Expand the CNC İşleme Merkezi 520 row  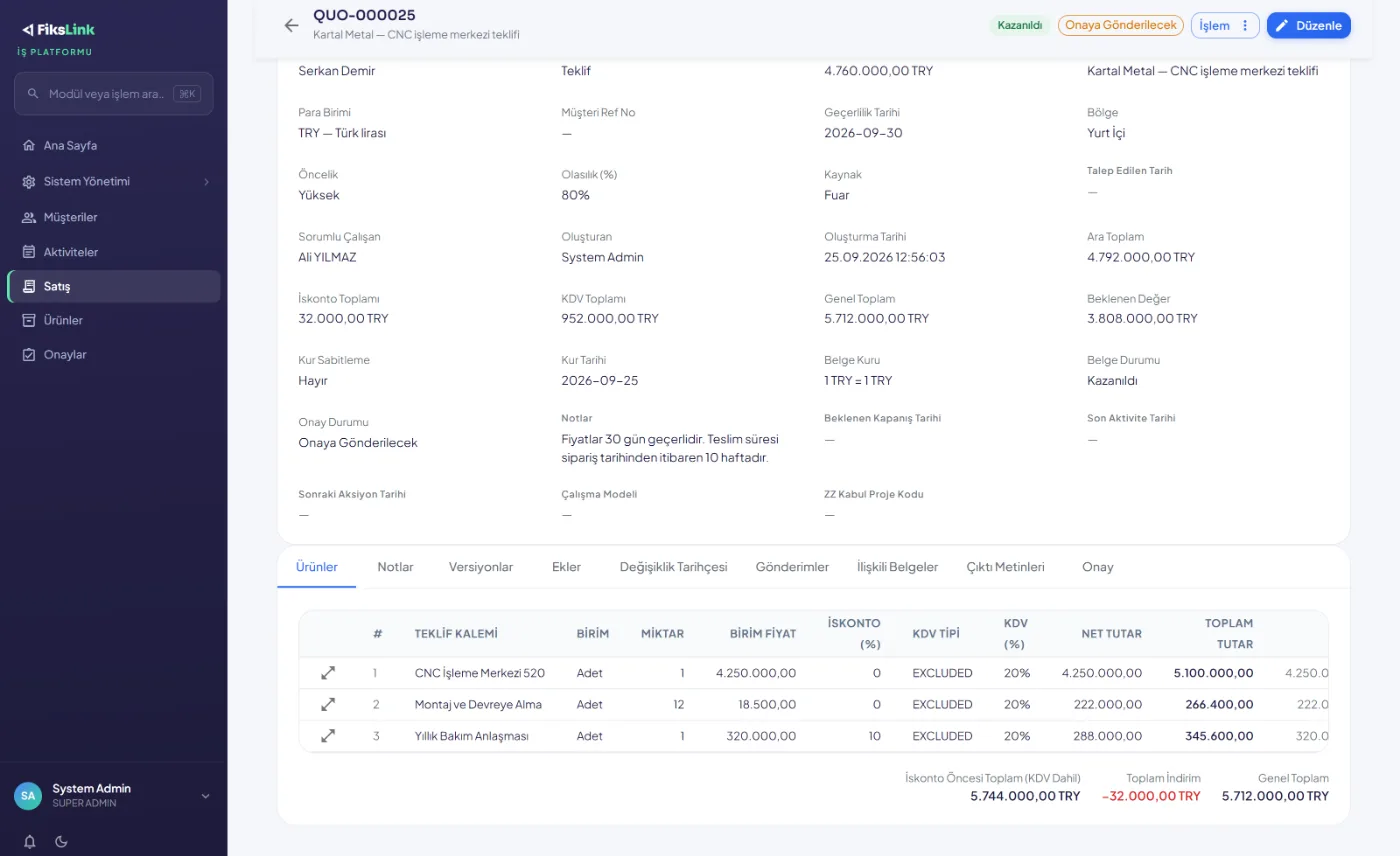[328, 673]
